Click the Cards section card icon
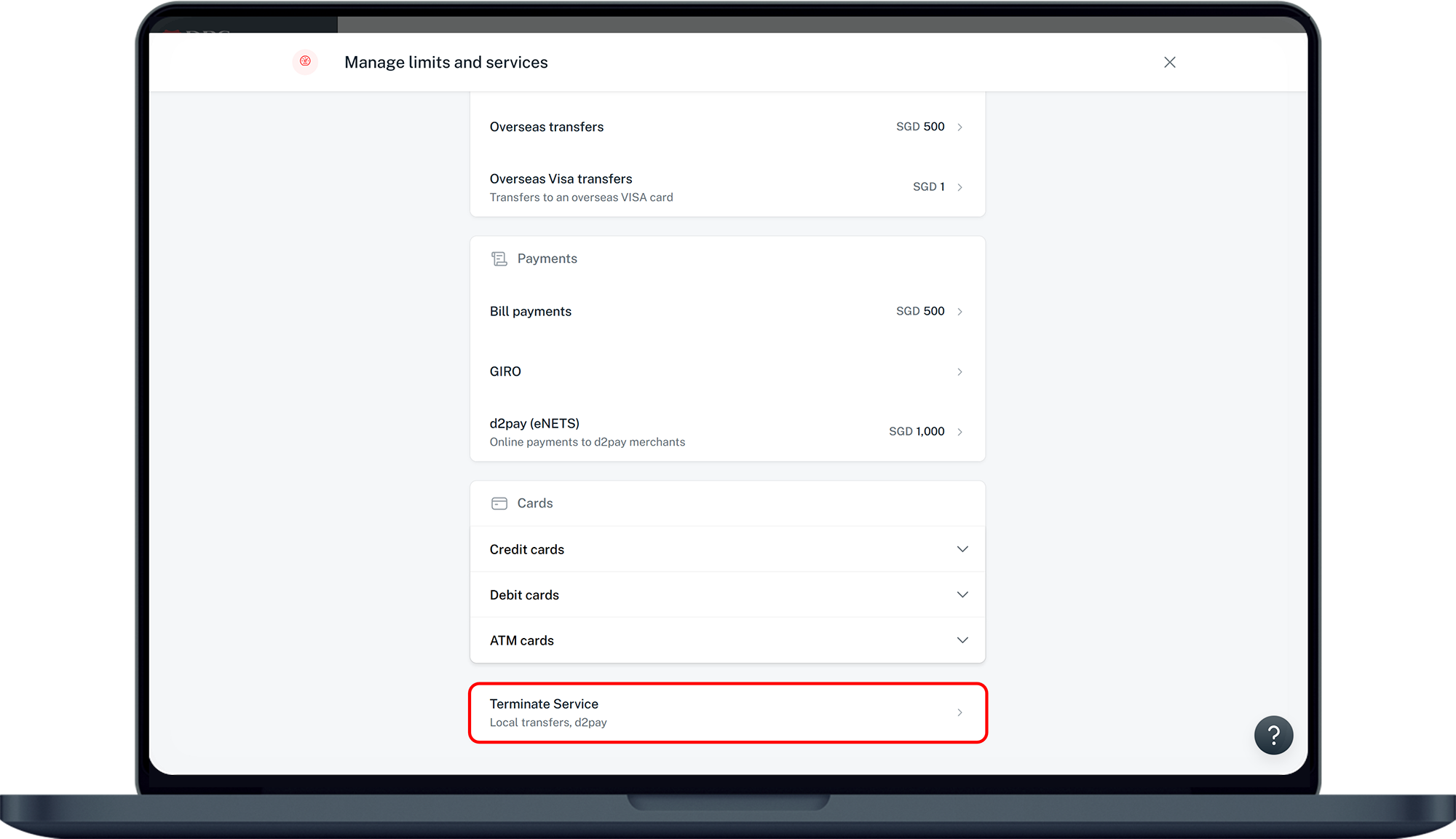Image resolution: width=1456 pixels, height=839 pixels. pos(499,503)
